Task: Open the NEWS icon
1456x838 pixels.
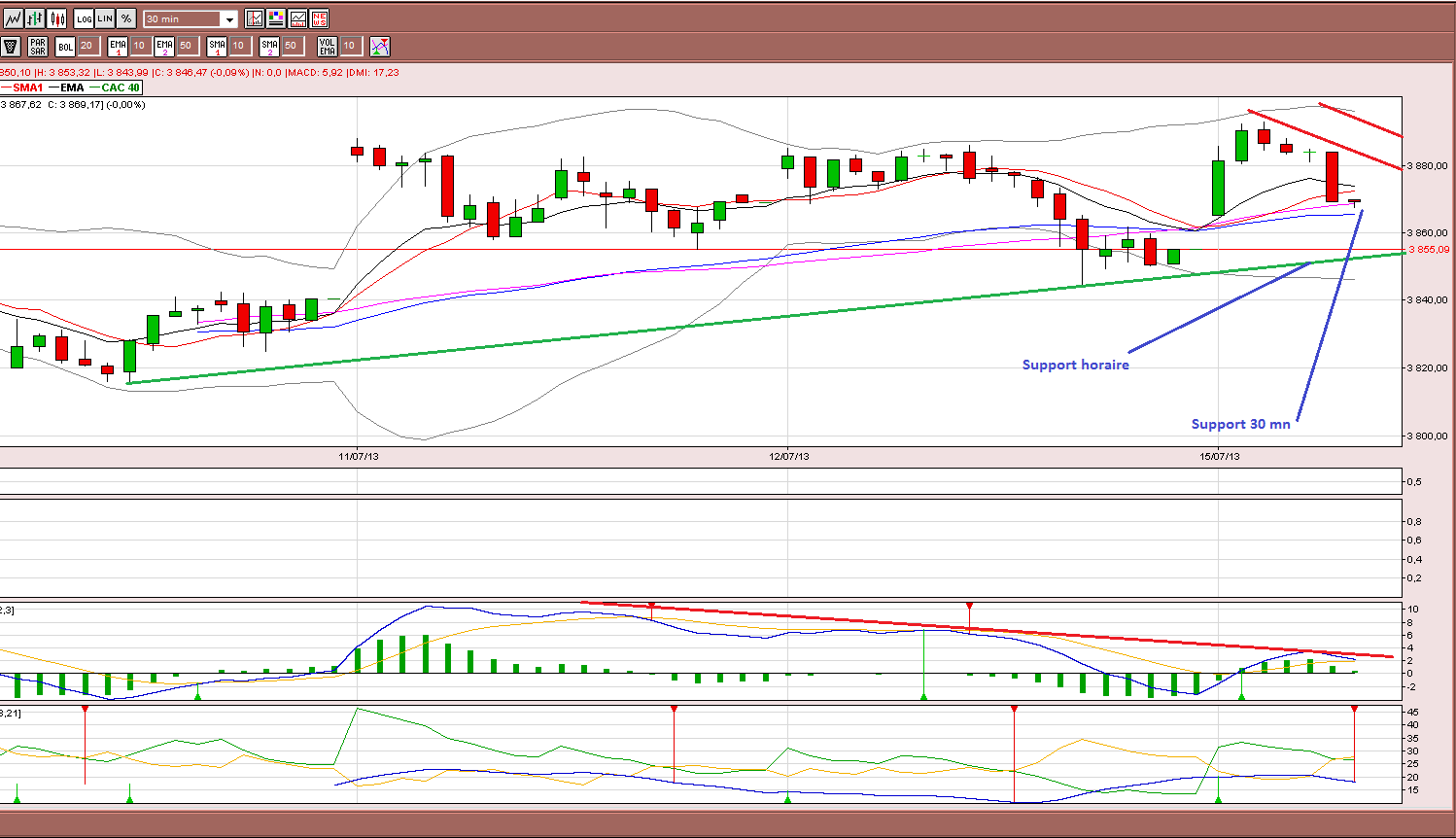Action: coord(319,18)
